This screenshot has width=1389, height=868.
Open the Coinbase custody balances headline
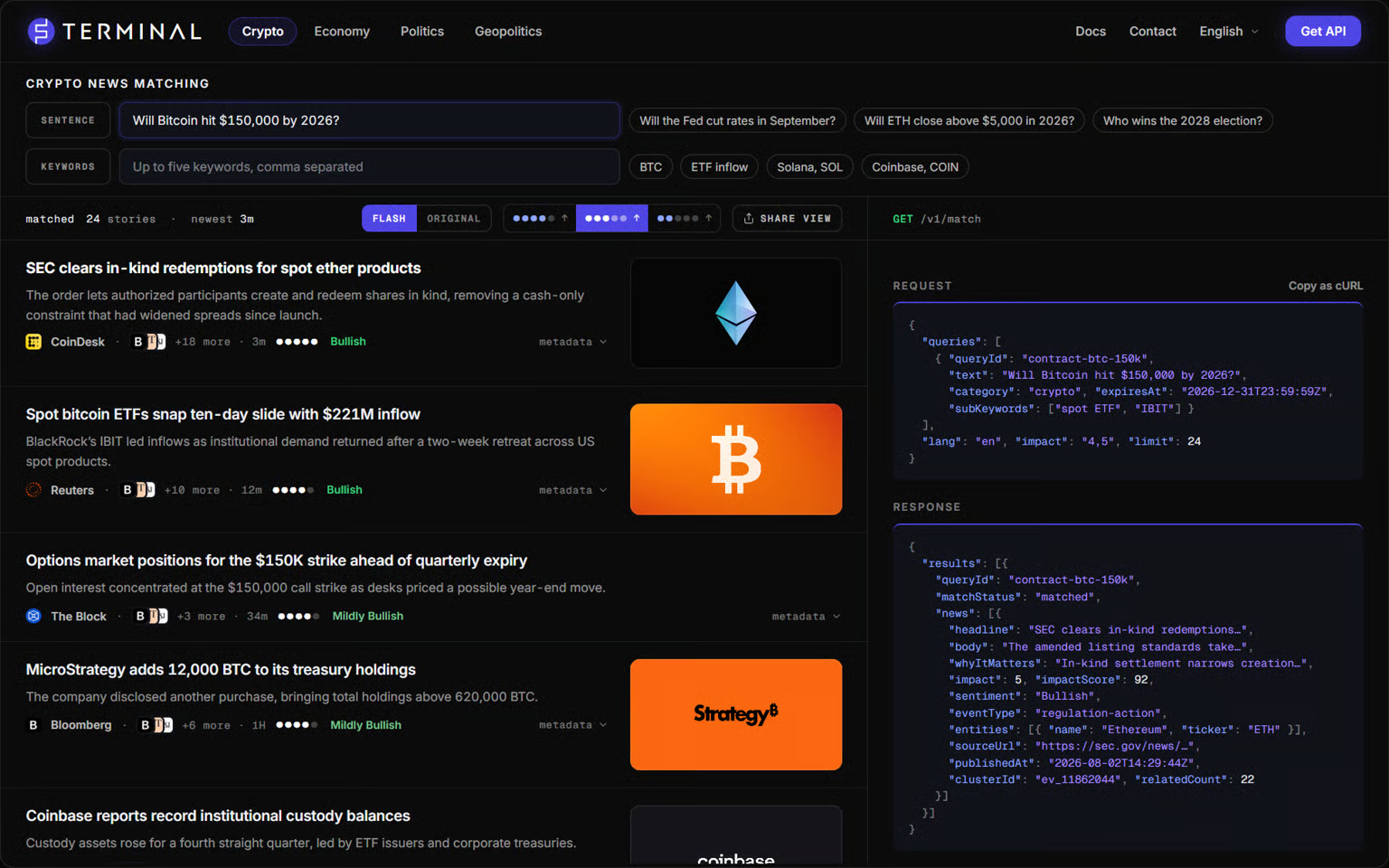point(218,816)
